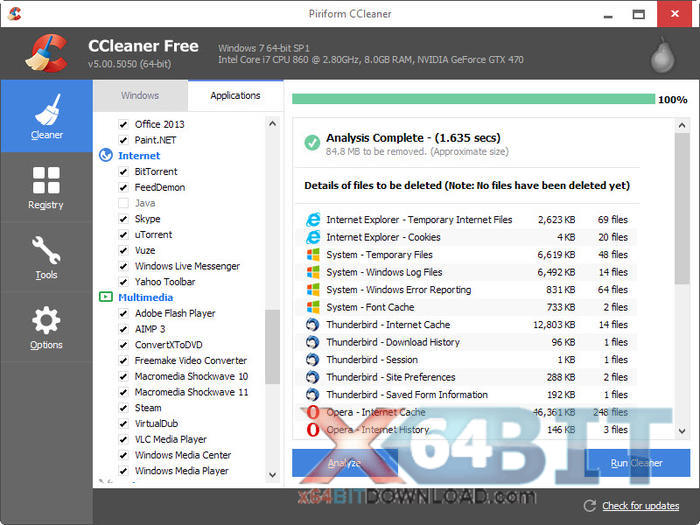Click Opera icon beside Internet Cache
Screen dimensions: 700x525
(313, 412)
